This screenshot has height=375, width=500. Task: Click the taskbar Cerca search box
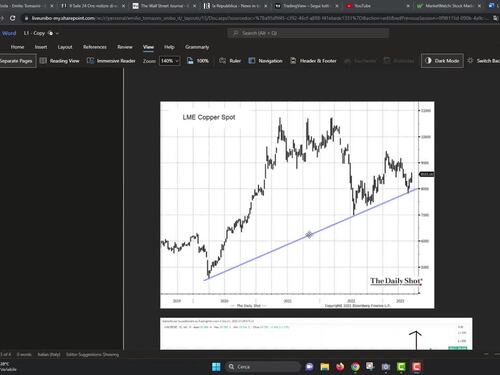coord(263,367)
